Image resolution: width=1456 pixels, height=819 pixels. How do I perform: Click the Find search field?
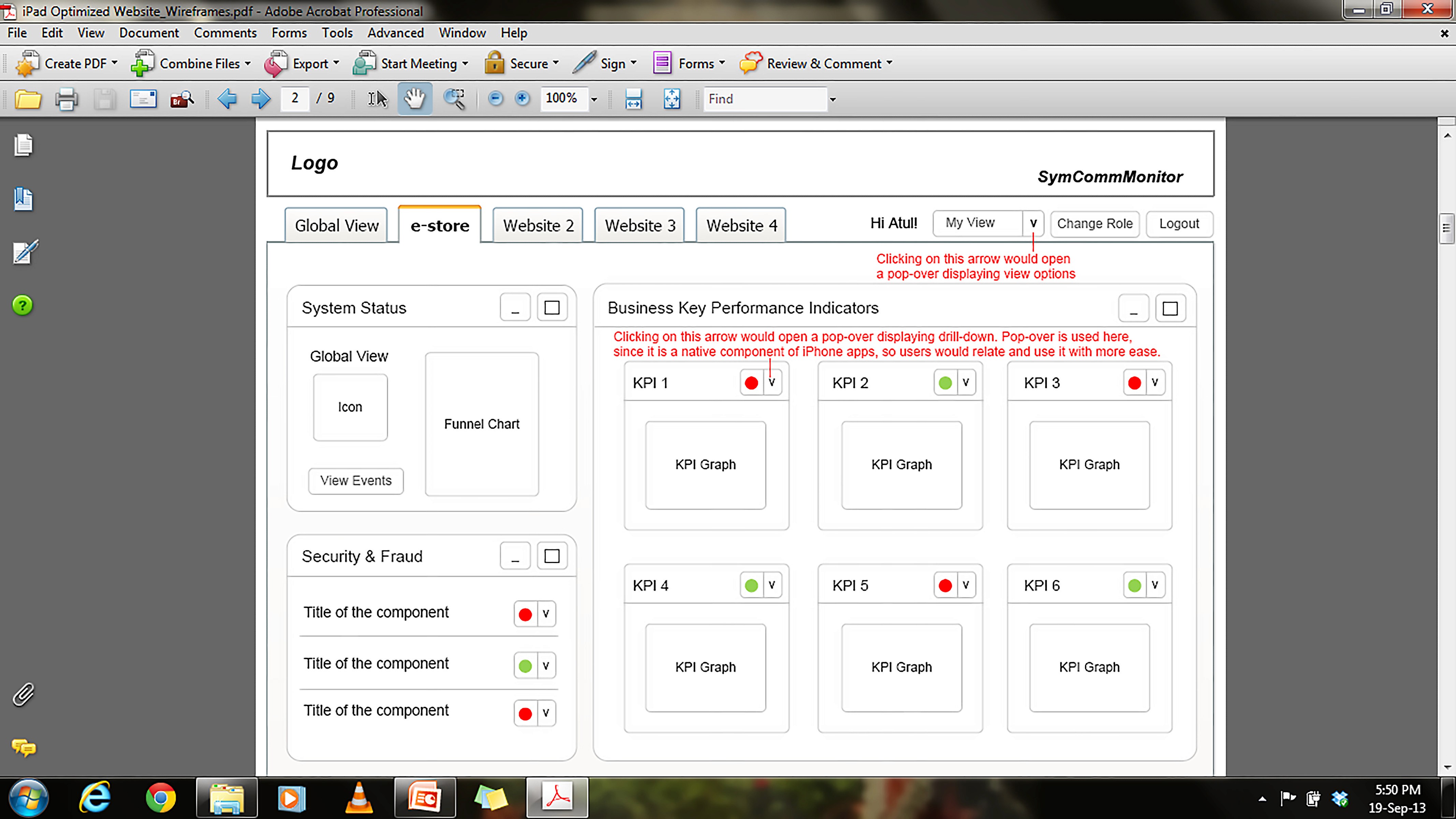pyautogui.click(x=764, y=99)
